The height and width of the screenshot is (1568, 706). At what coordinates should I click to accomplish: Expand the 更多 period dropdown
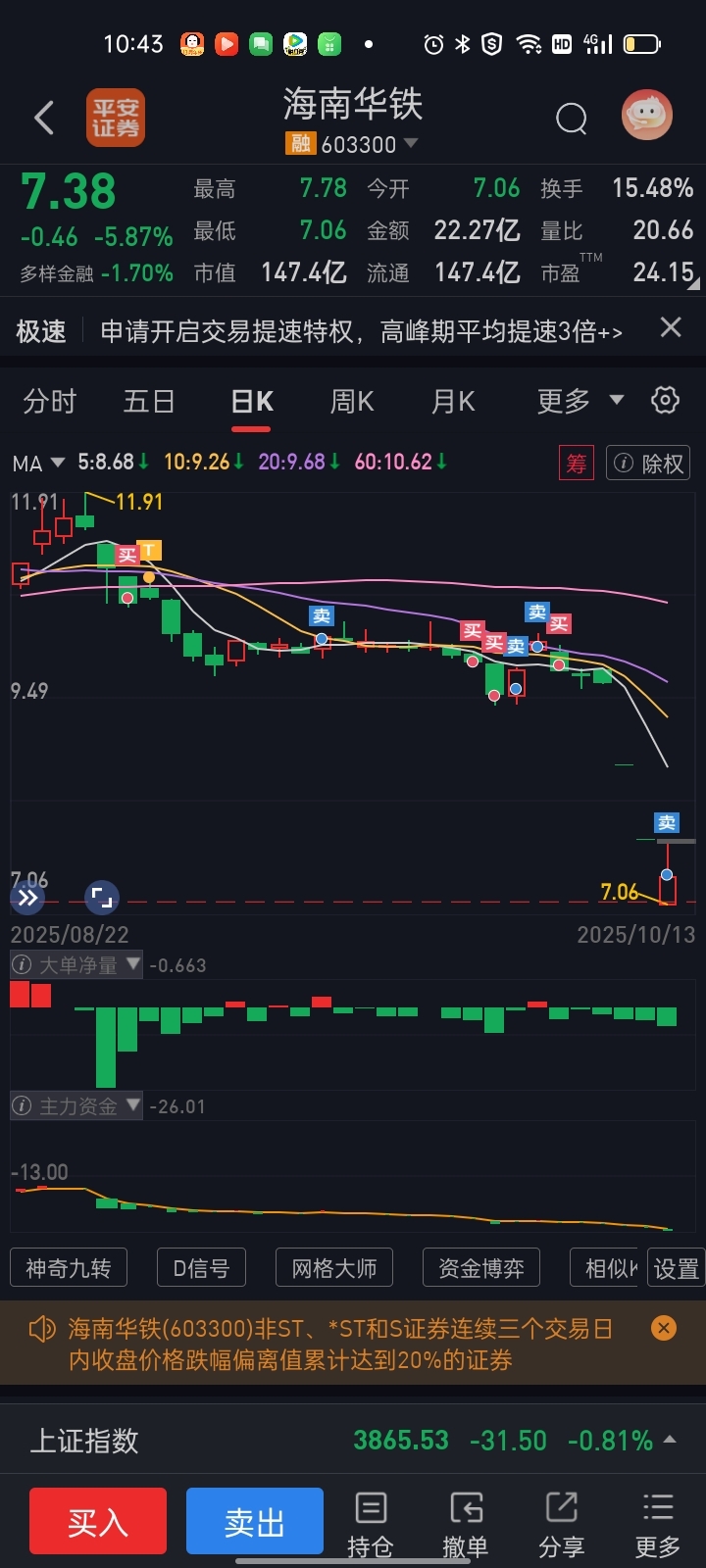point(580,401)
